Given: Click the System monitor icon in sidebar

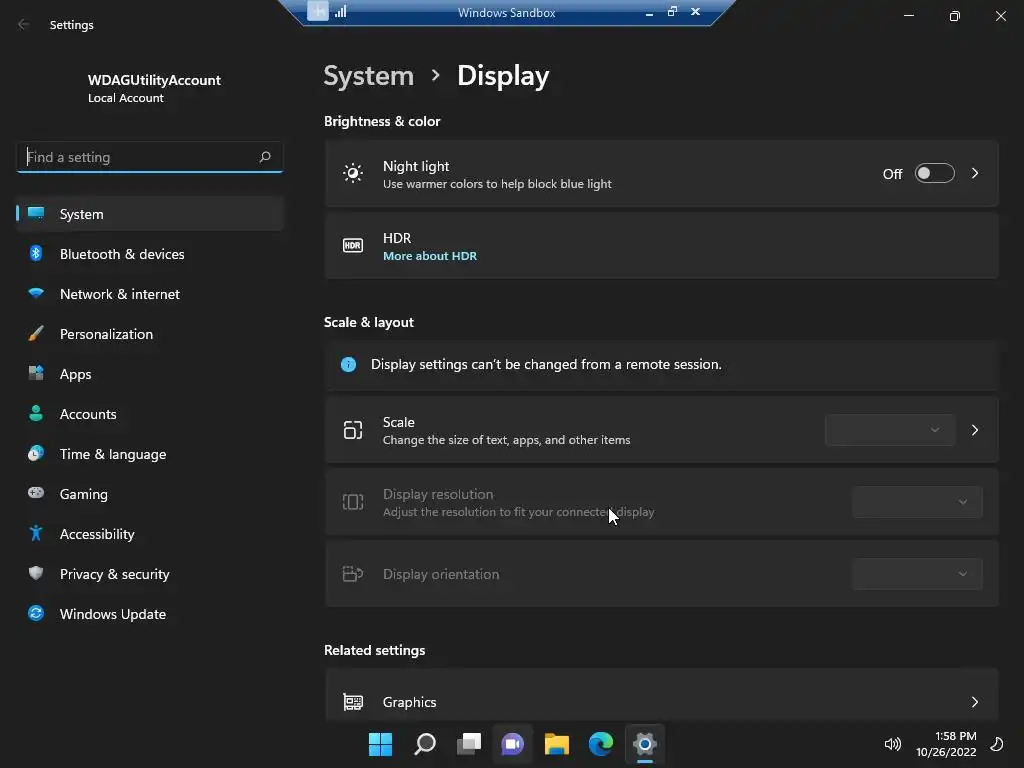Looking at the screenshot, I should click(36, 213).
